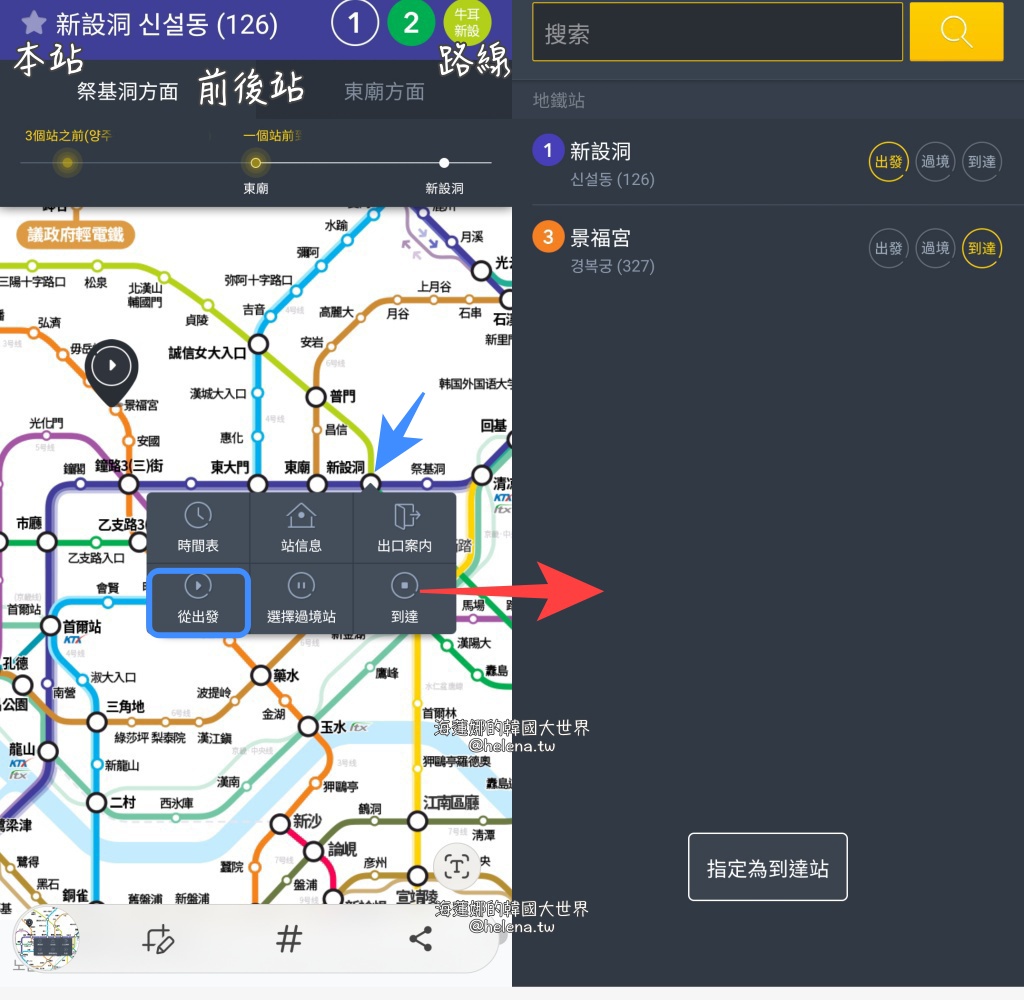Viewport: 1024px width, 1000px height.
Task: Switch to the 祭基洞方面 direction tab
Action: click(x=127, y=92)
